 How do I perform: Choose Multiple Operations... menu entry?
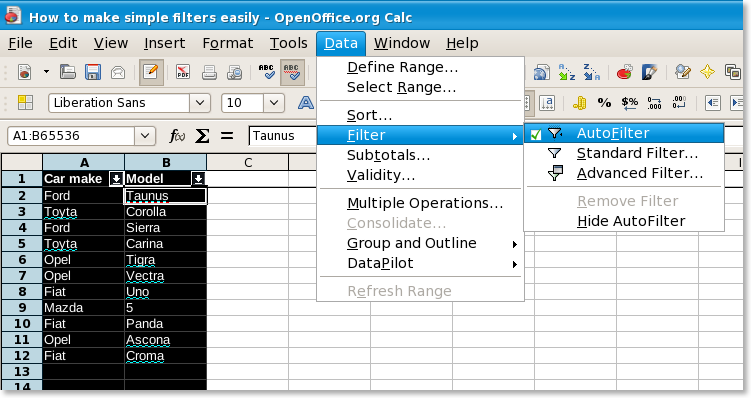[420, 203]
